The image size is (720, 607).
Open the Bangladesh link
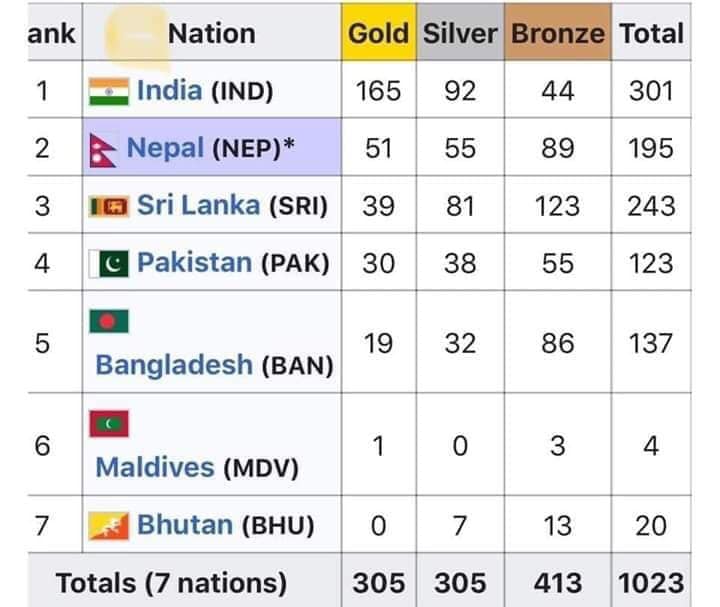click(x=174, y=365)
